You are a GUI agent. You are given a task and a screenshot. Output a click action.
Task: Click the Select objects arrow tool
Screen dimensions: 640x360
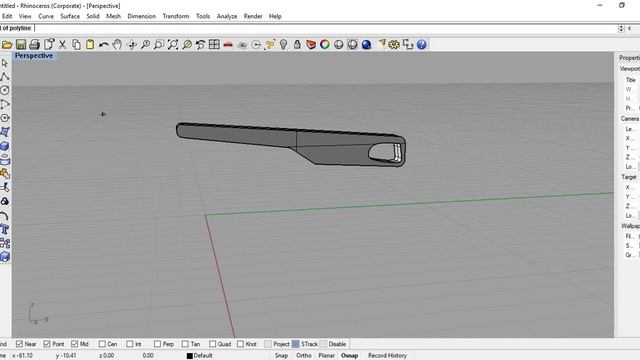[x=5, y=63]
